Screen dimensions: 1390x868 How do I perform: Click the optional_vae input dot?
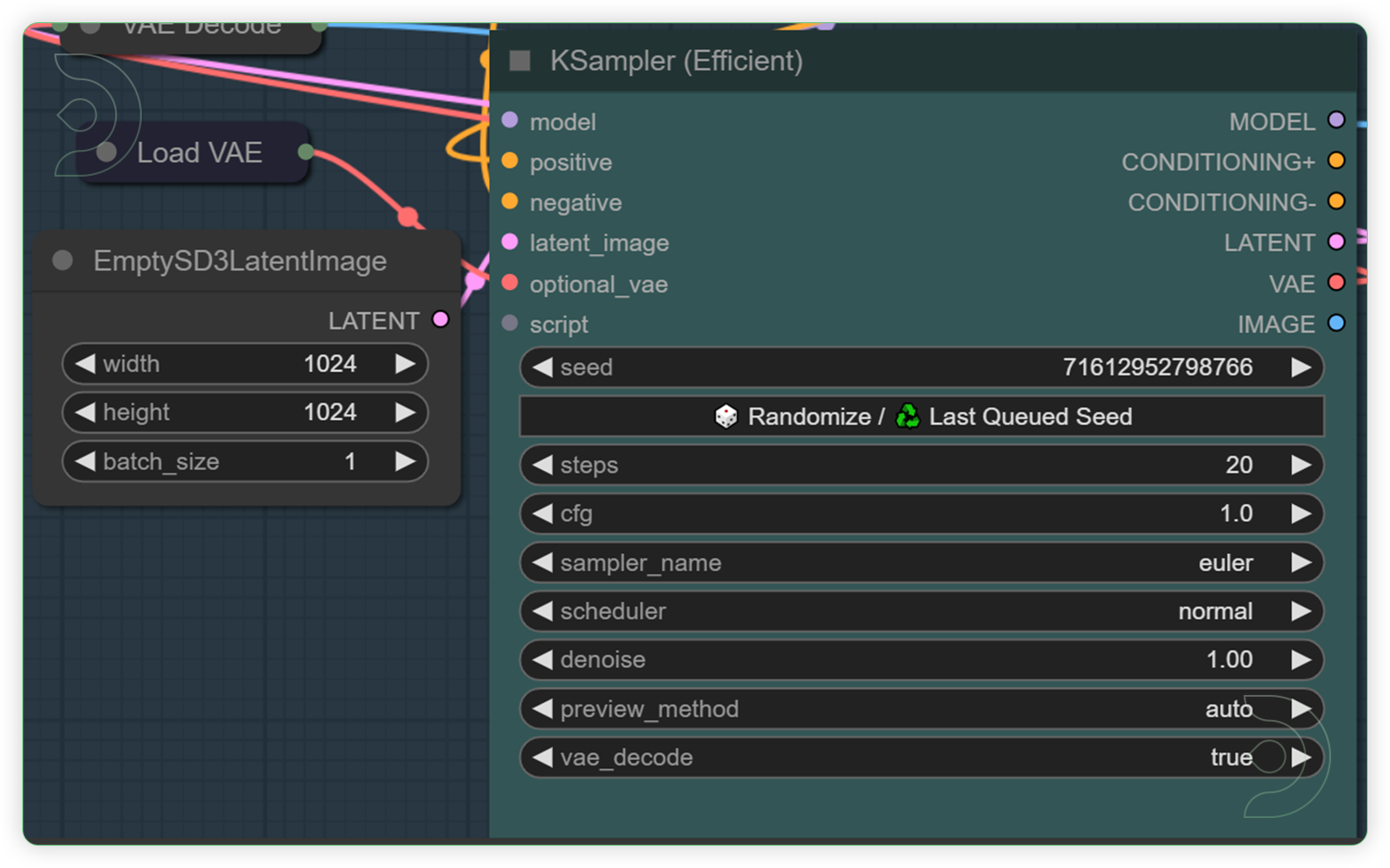coord(510,283)
